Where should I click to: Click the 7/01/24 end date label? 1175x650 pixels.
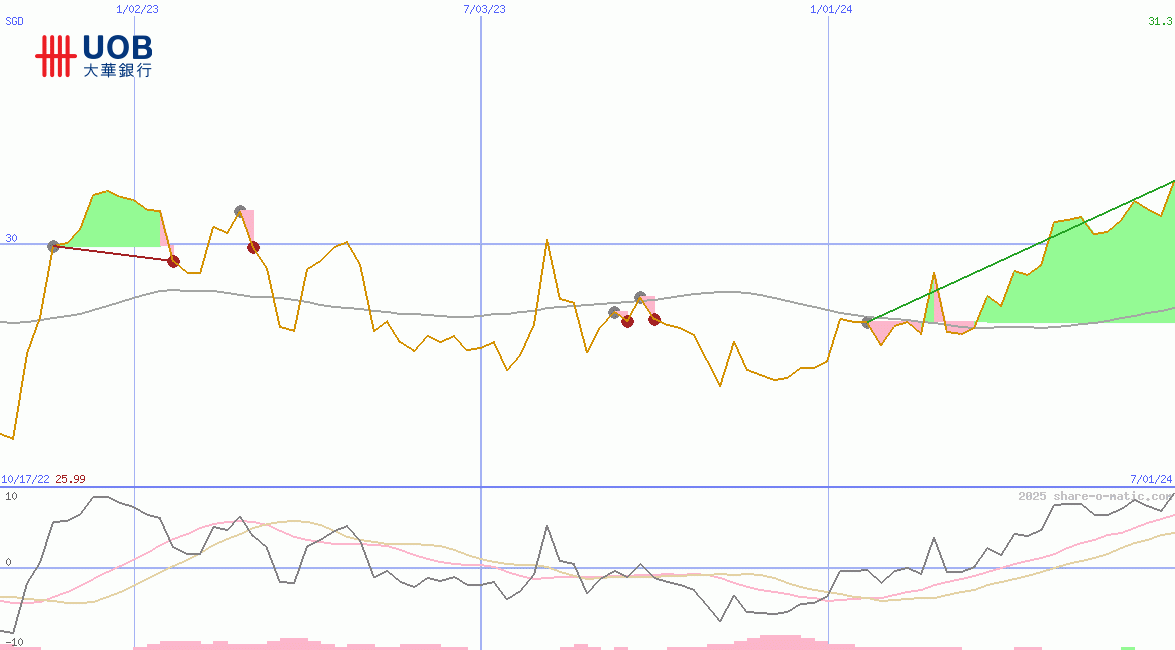pos(1151,479)
